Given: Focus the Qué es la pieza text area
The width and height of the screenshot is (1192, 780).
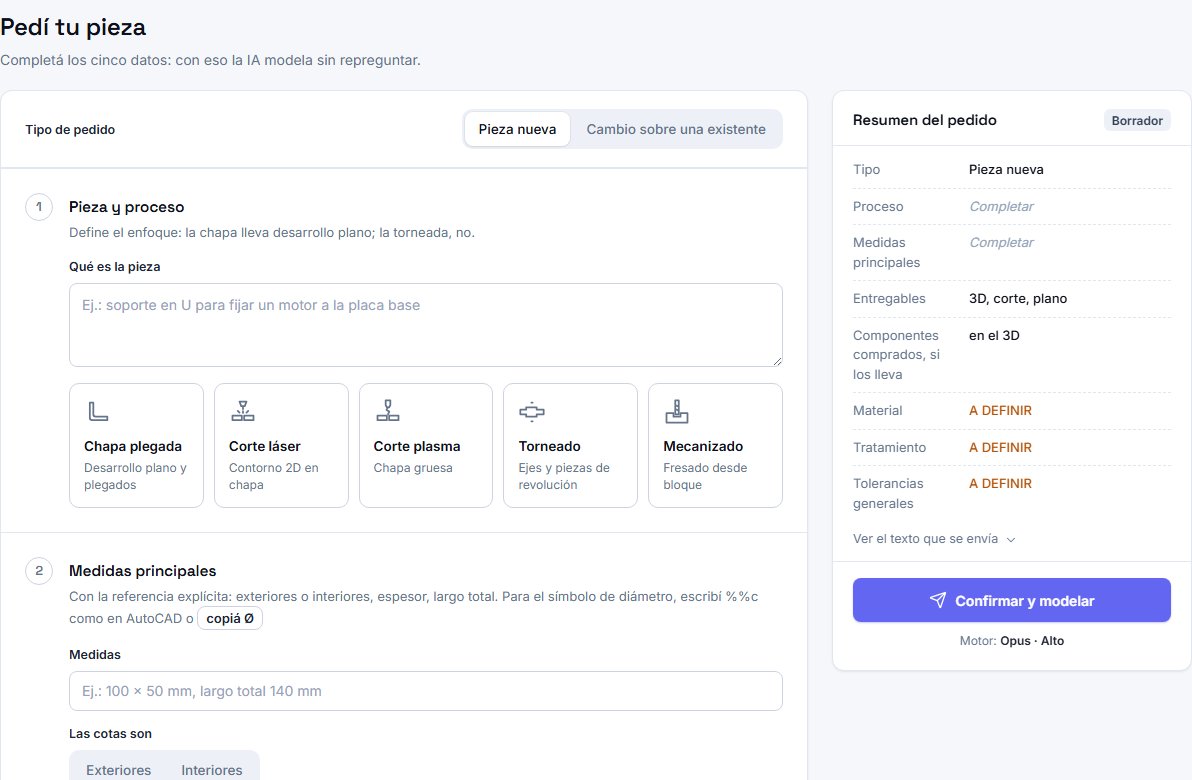Looking at the screenshot, I should [x=426, y=325].
